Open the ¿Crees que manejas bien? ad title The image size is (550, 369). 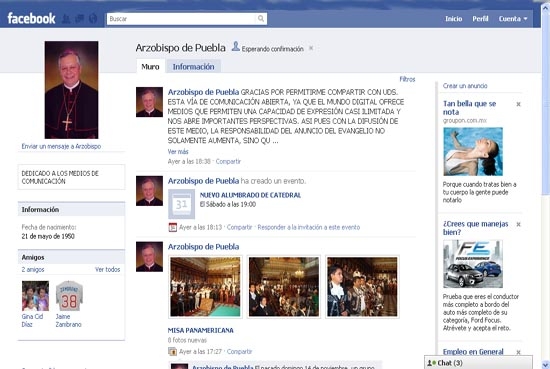tap(475, 228)
